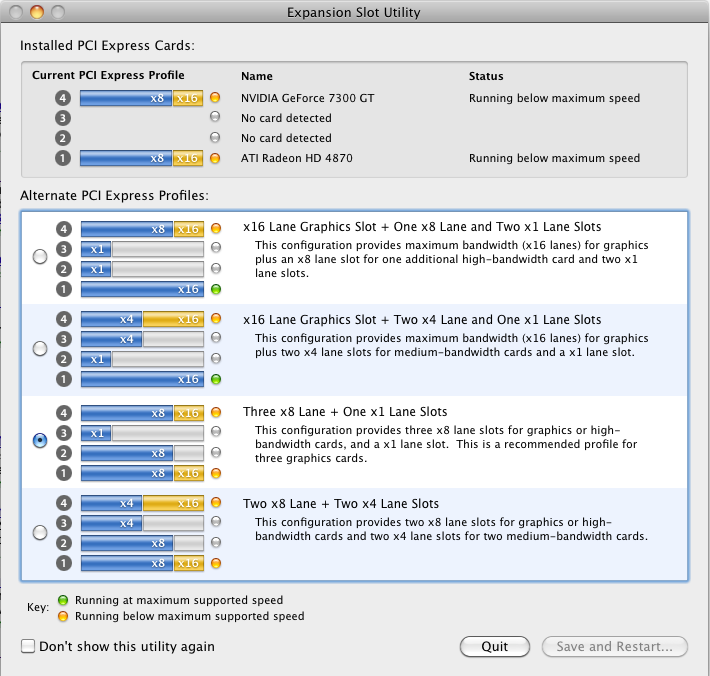
Task: Click NVIDIA GeForce 7300 GT card row
Action: pos(354,98)
